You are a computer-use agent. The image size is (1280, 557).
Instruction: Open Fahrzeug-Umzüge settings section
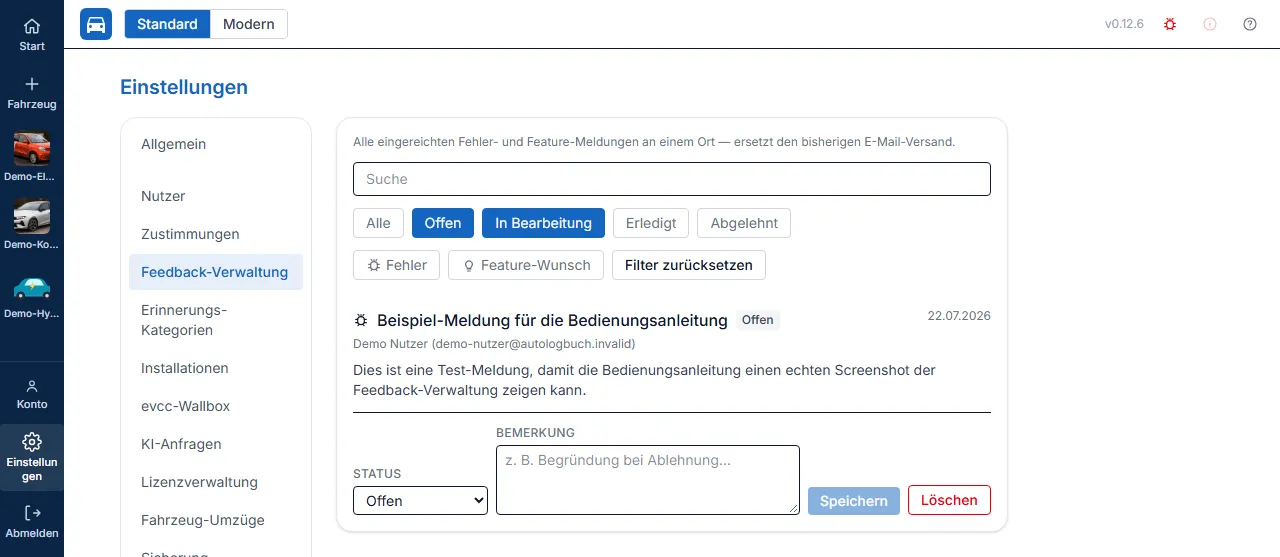click(x=216, y=520)
